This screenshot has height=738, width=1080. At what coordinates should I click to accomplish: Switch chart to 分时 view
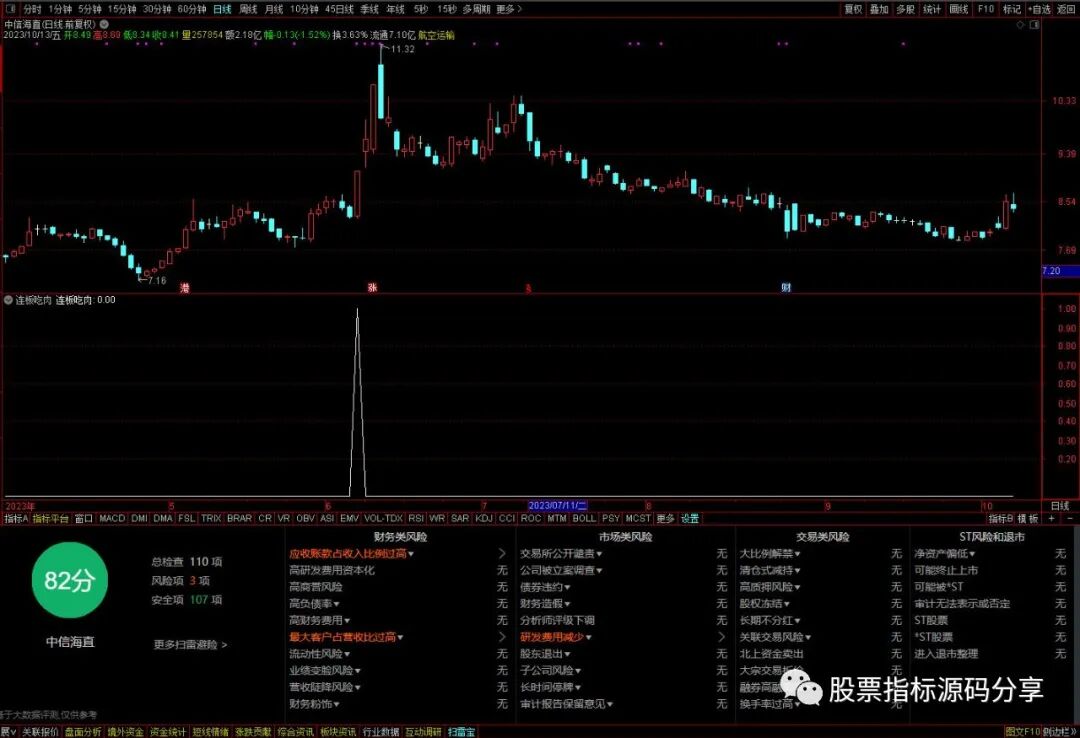coord(32,9)
